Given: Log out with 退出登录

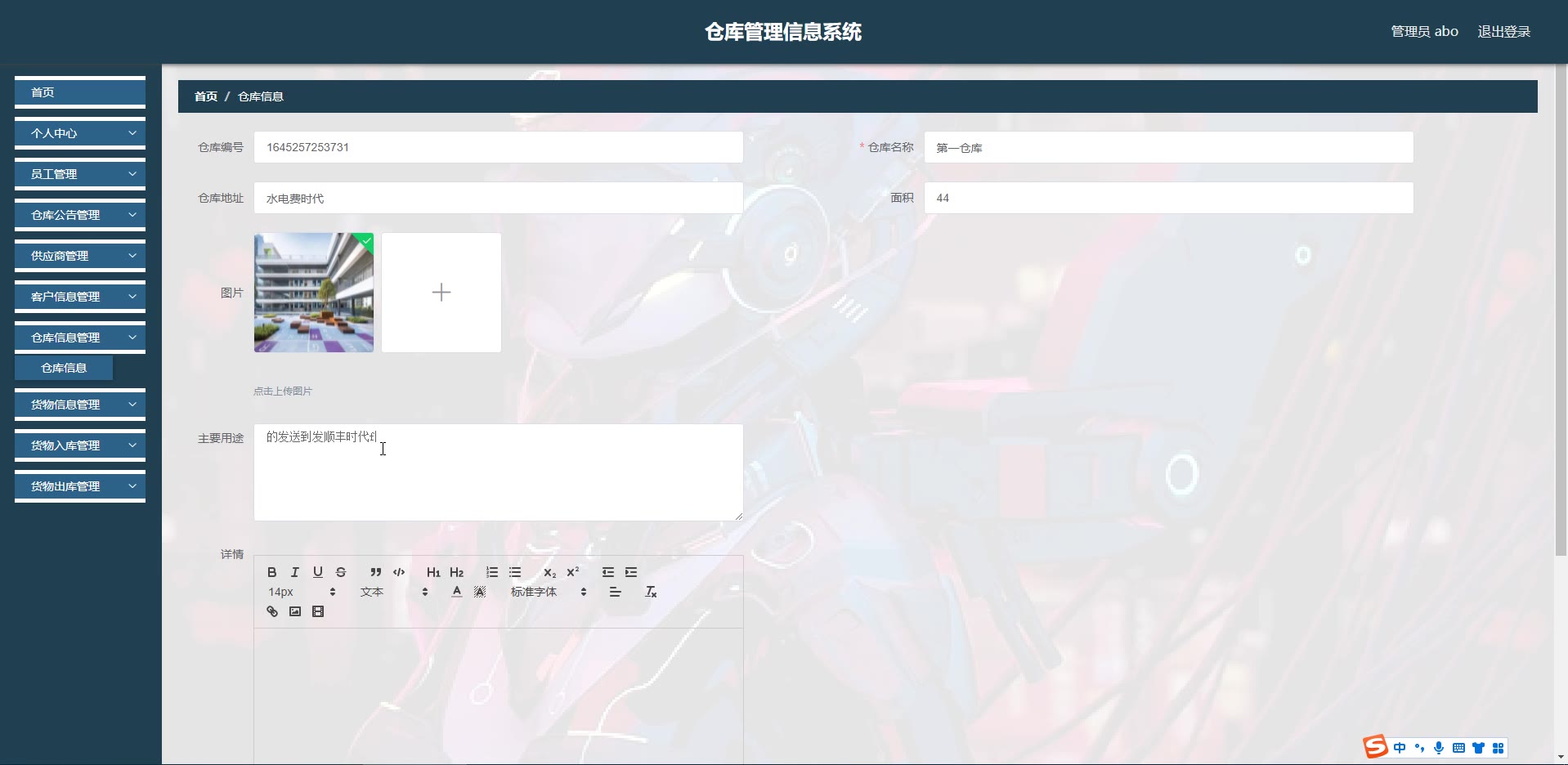Looking at the screenshot, I should [x=1503, y=32].
